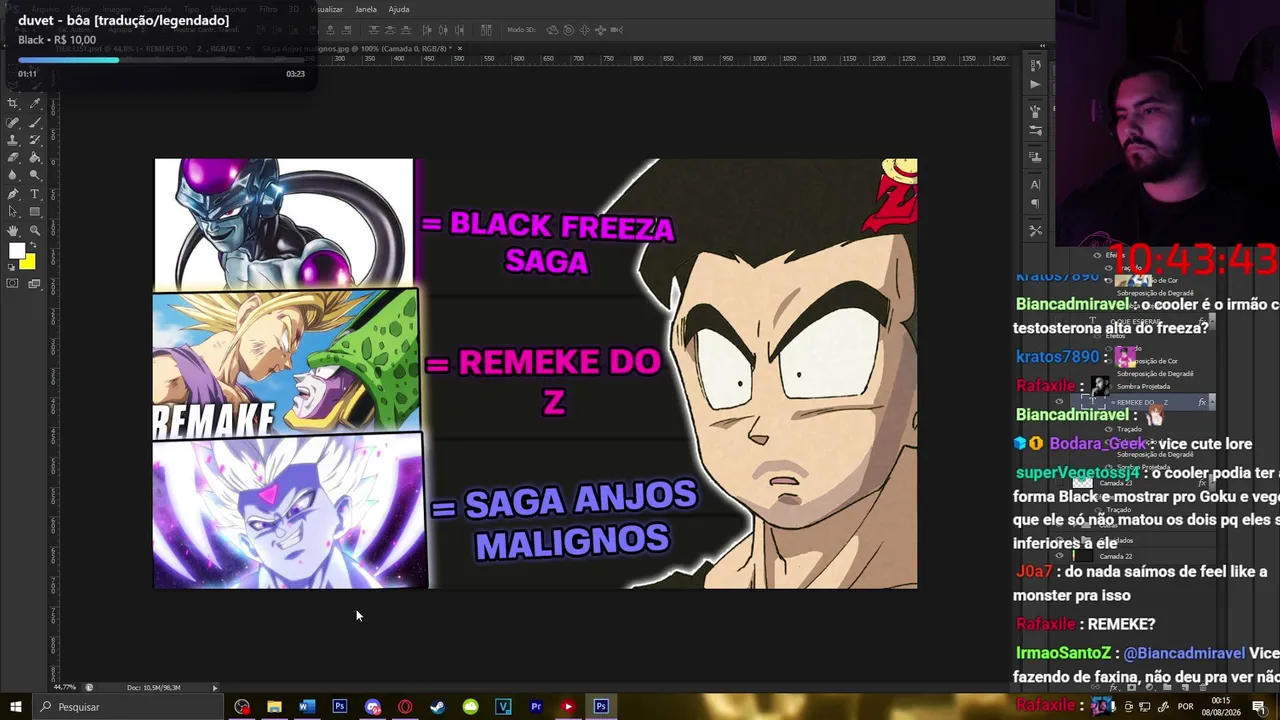This screenshot has width=1280, height=720.
Task: Seek in the music progress bar
Action: [x=161, y=60]
